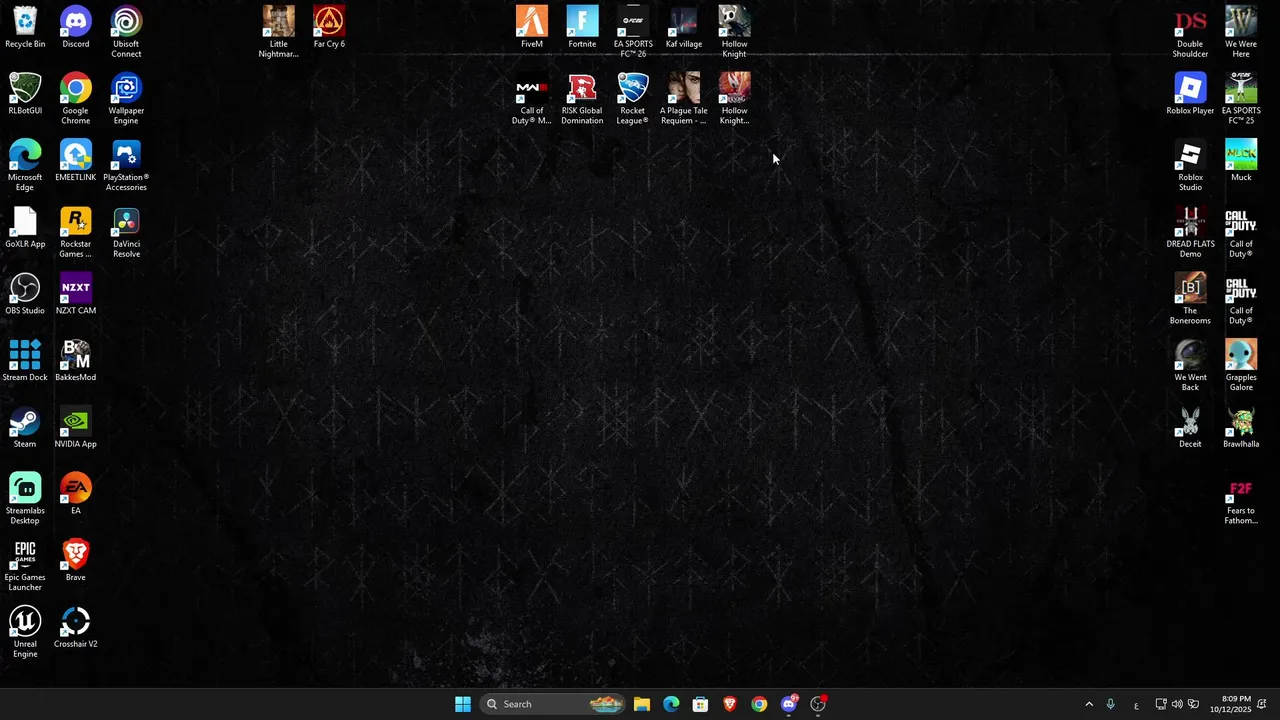The image size is (1280, 720).
Task: Select the OBS Studio desktop icon
Action: [x=25, y=294]
